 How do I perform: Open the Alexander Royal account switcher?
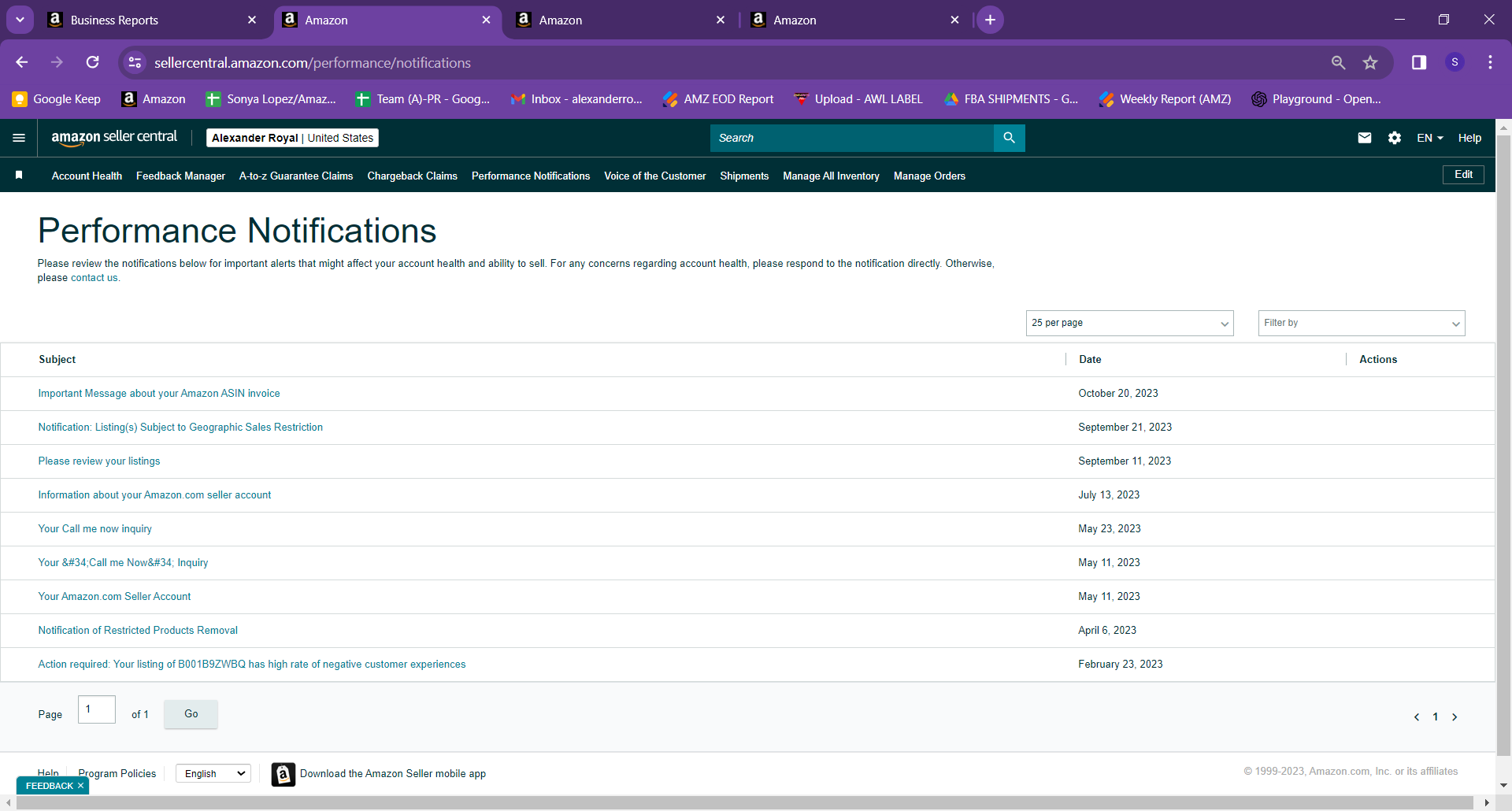coord(292,138)
